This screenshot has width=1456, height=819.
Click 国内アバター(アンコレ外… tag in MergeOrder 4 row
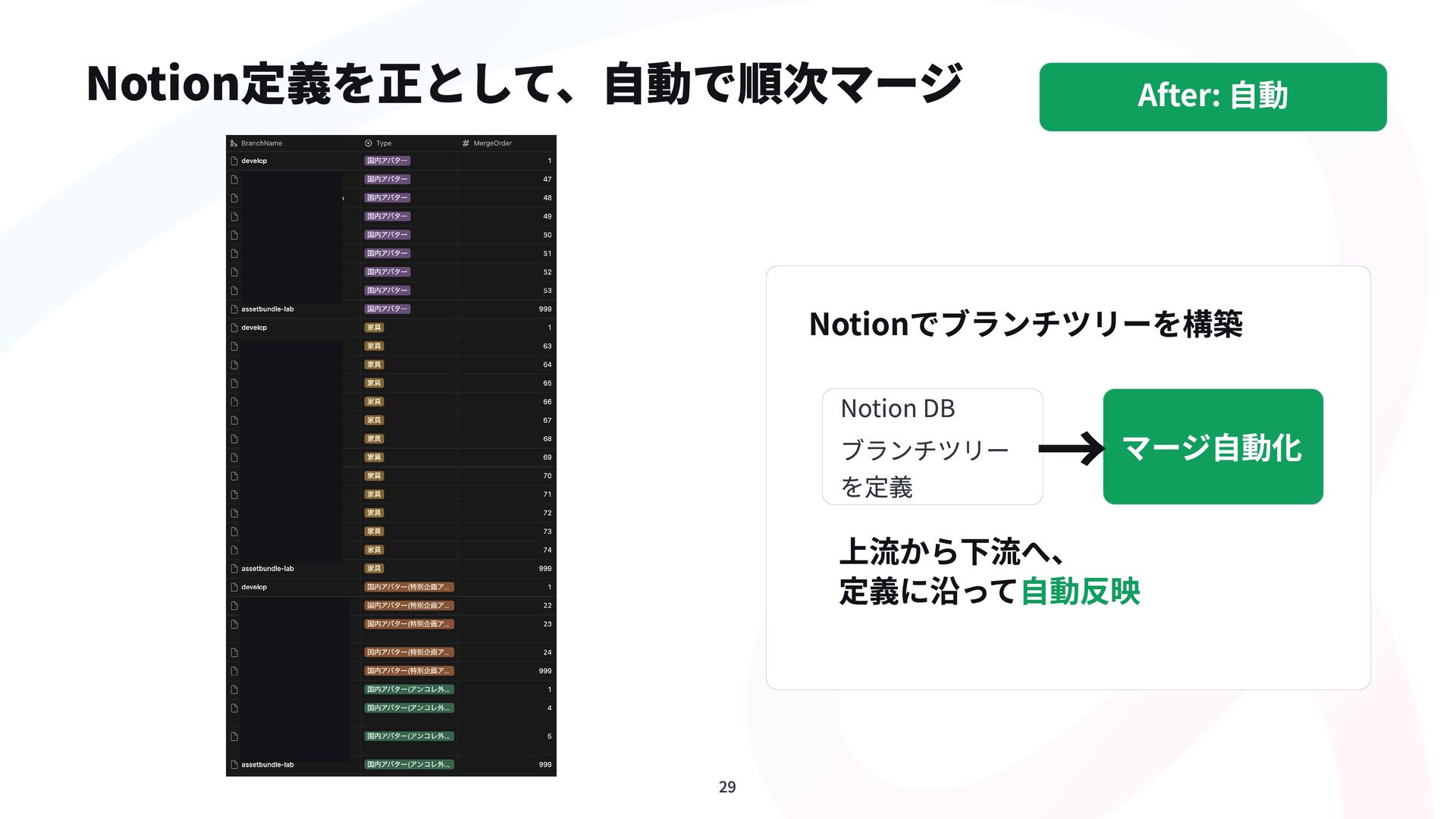pyautogui.click(x=409, y=708)
